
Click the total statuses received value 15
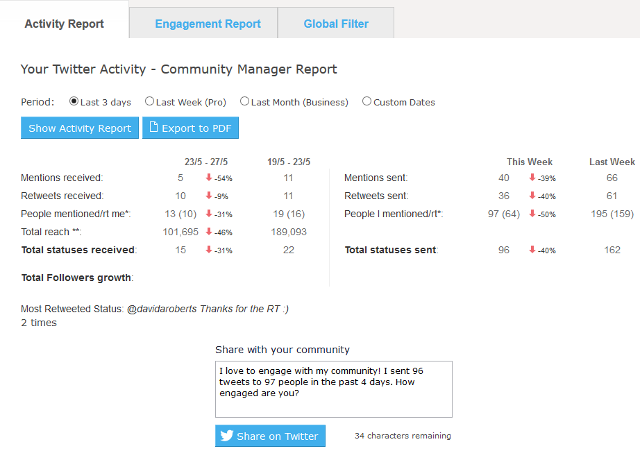click(180, 250)
